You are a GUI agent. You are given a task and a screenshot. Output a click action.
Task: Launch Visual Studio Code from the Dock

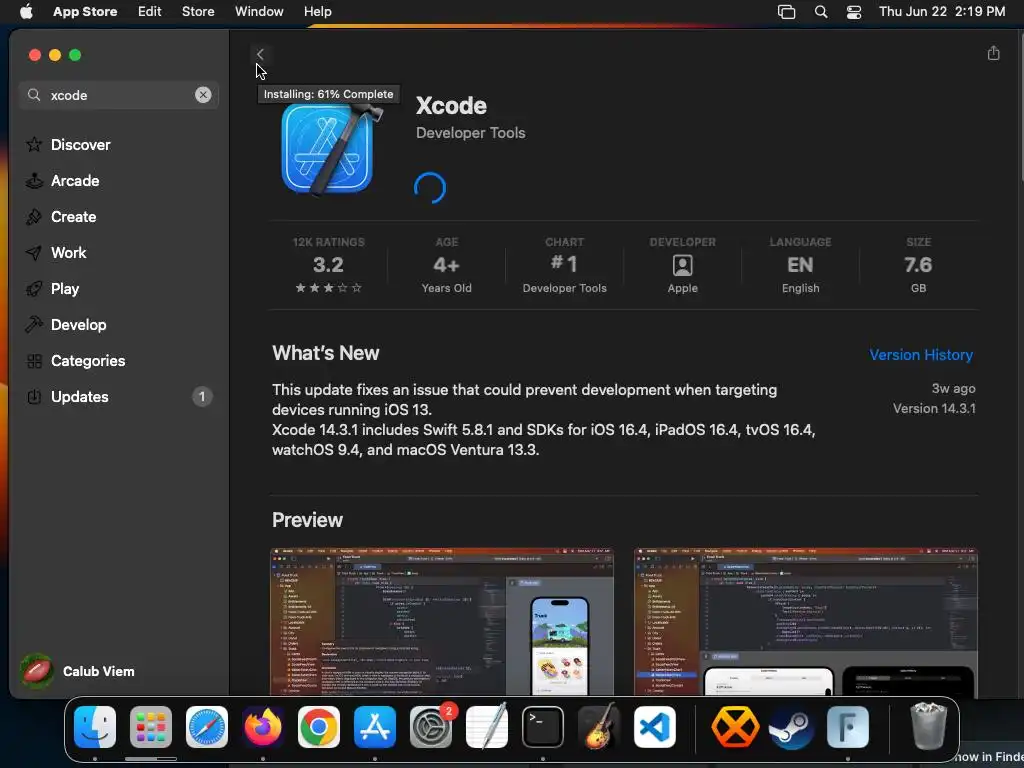click(654, 727)
